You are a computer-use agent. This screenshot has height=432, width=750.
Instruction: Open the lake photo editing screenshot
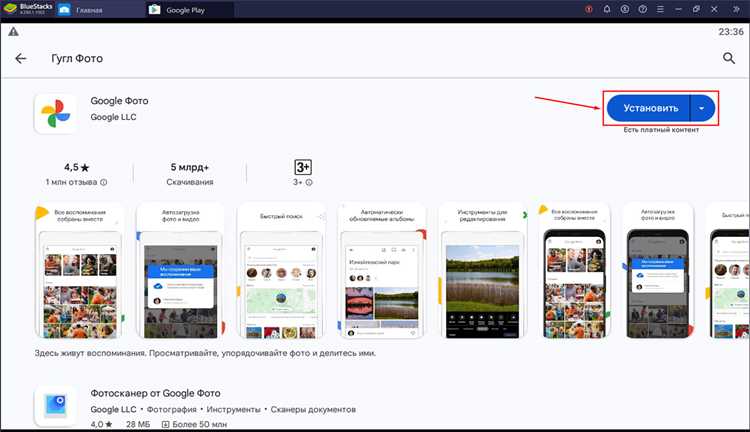482,271
